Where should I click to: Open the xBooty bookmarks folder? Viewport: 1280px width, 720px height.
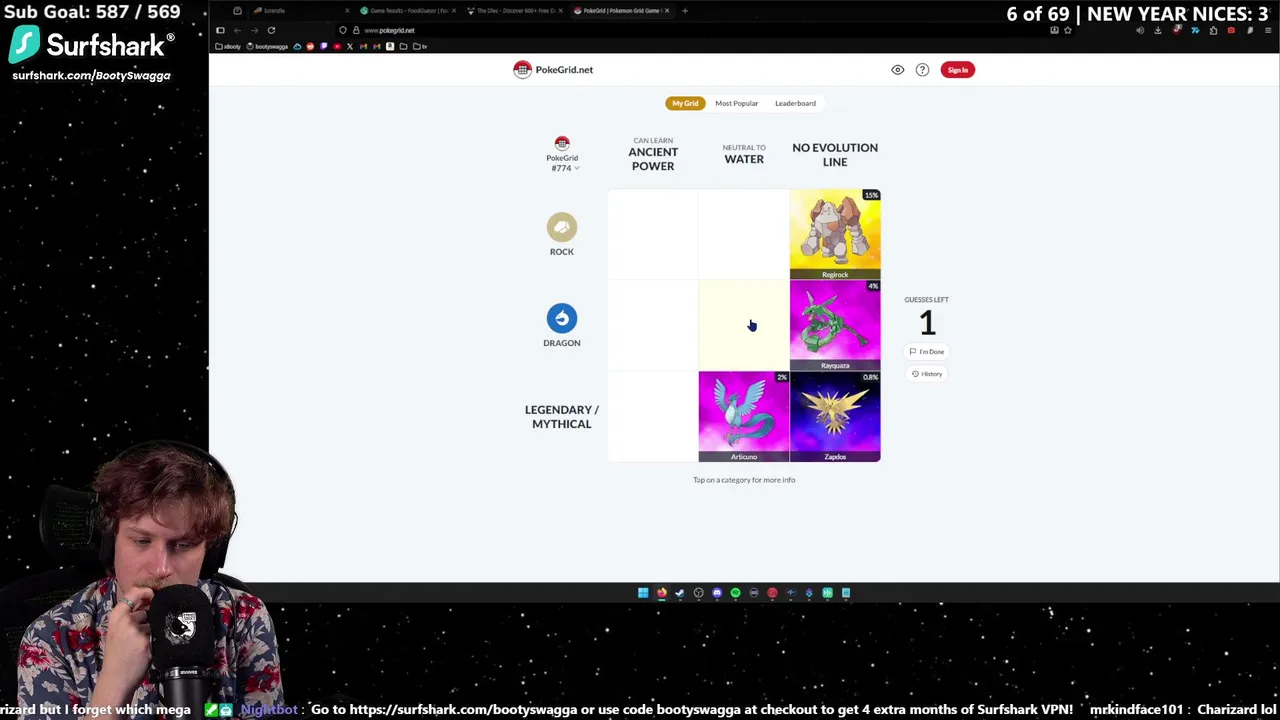point(228,47)
